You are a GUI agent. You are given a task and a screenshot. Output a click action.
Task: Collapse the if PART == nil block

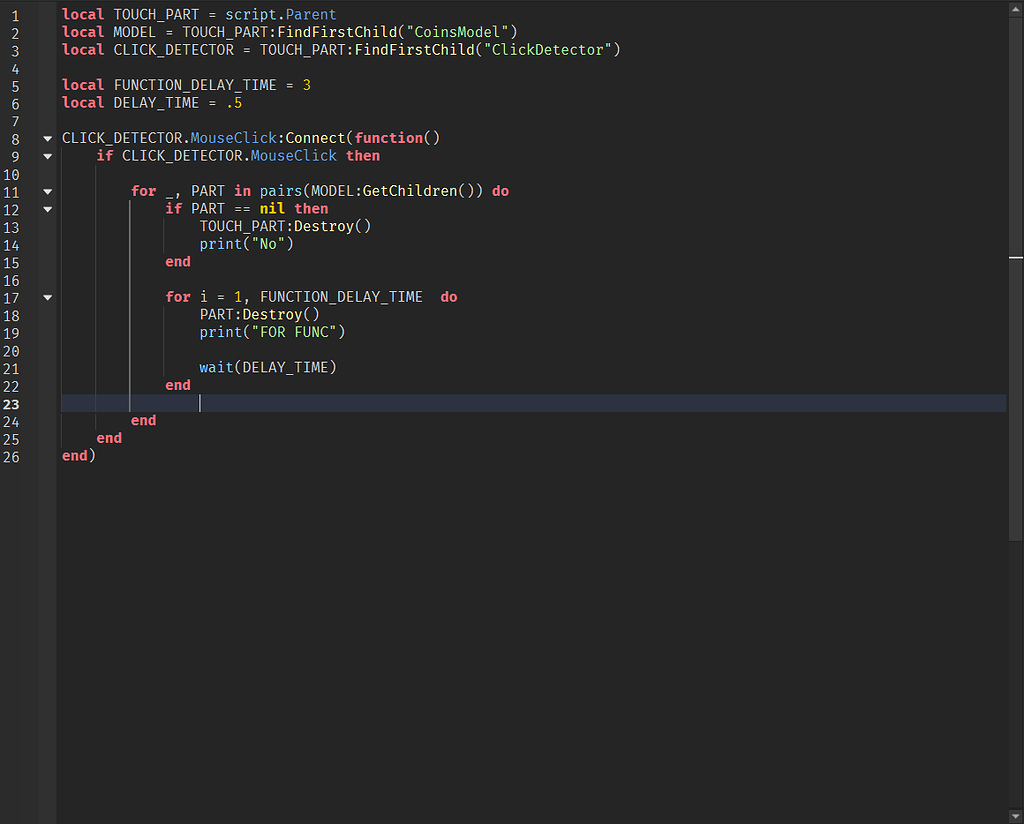47,209
